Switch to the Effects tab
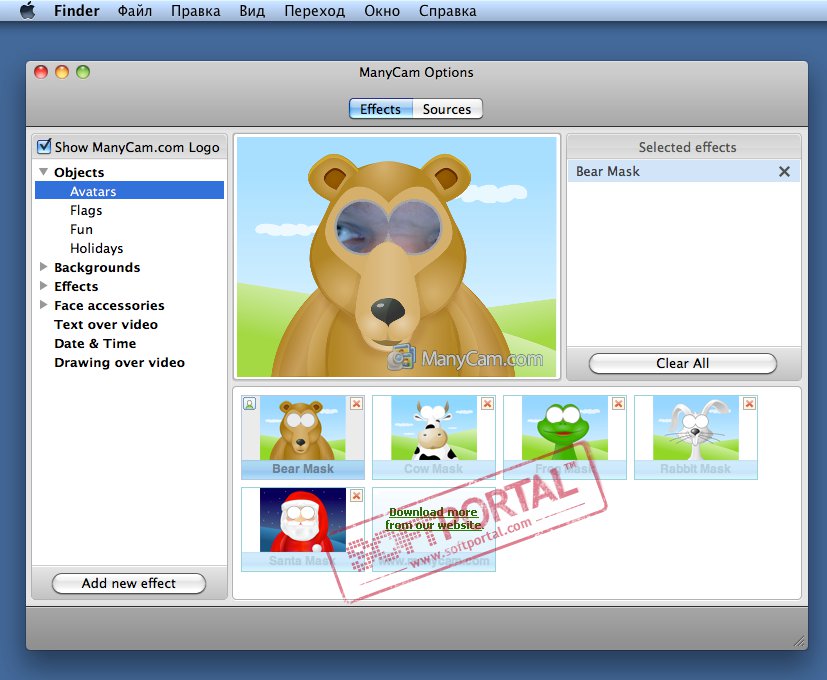The width and height of the screenshot is (827, 680). click(x=381, y=109)
